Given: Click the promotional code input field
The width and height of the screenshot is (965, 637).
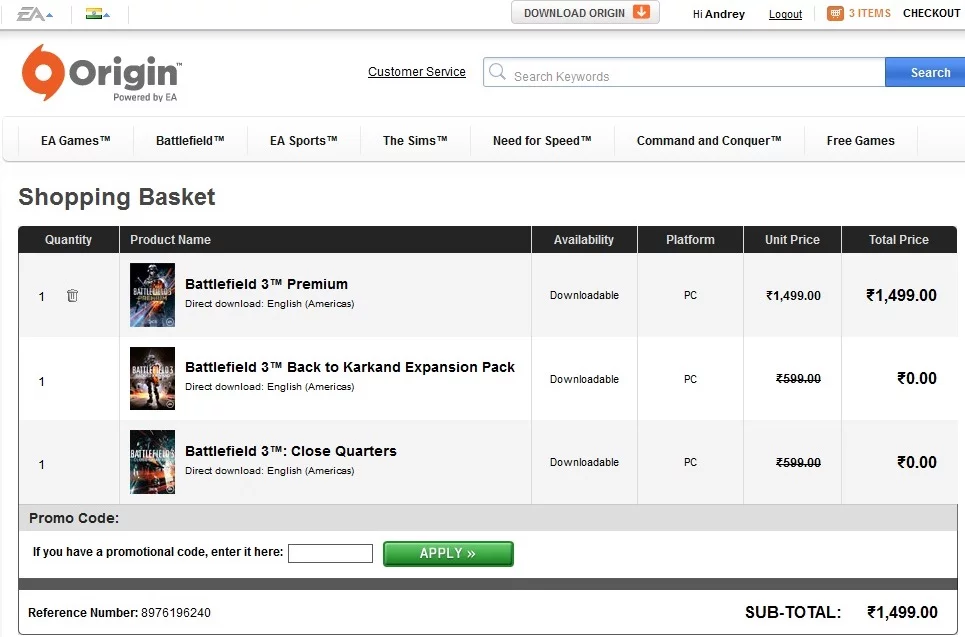Looking at the screenshot, I should click(330, 553).
